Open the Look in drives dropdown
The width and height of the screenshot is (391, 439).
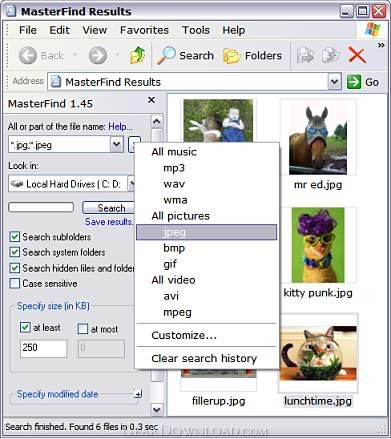pyautogui.click(x=132, y=184)
